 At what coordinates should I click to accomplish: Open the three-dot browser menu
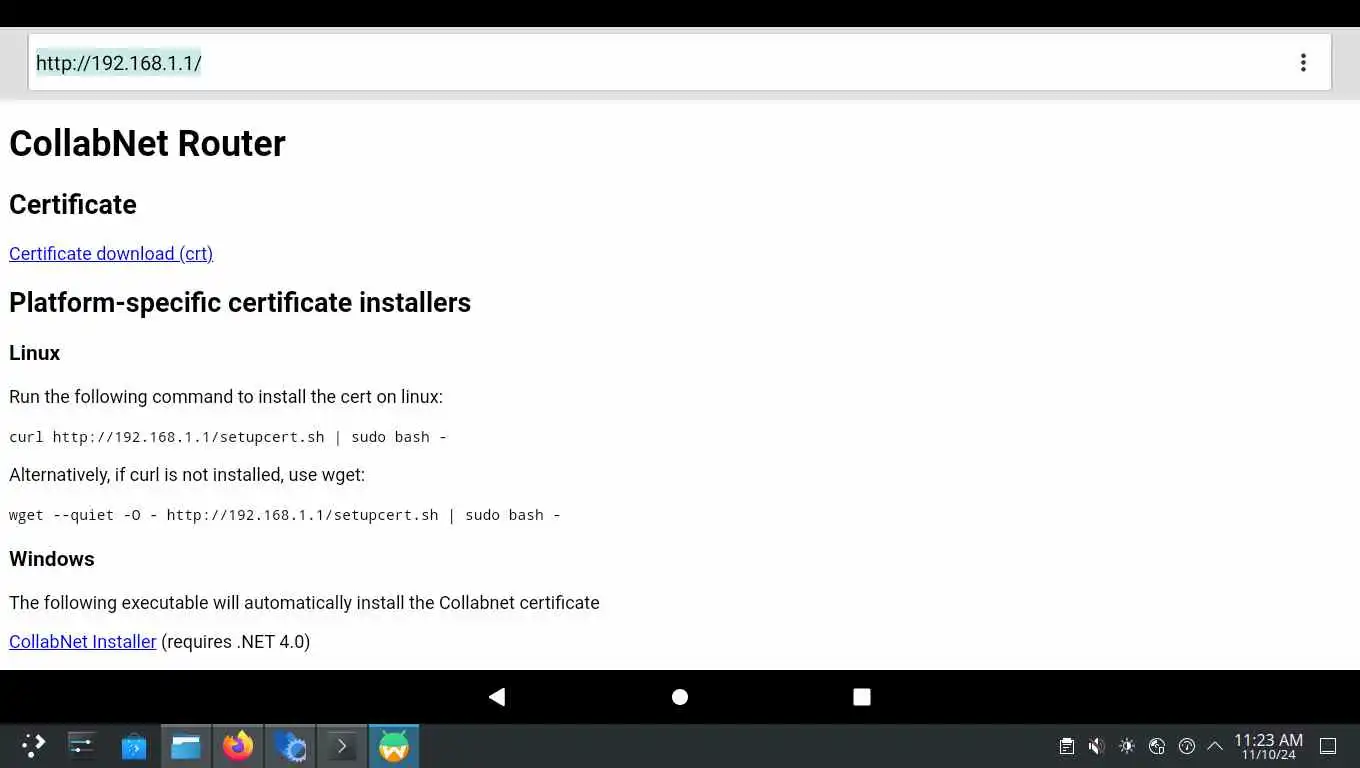tap(1302, 63)
